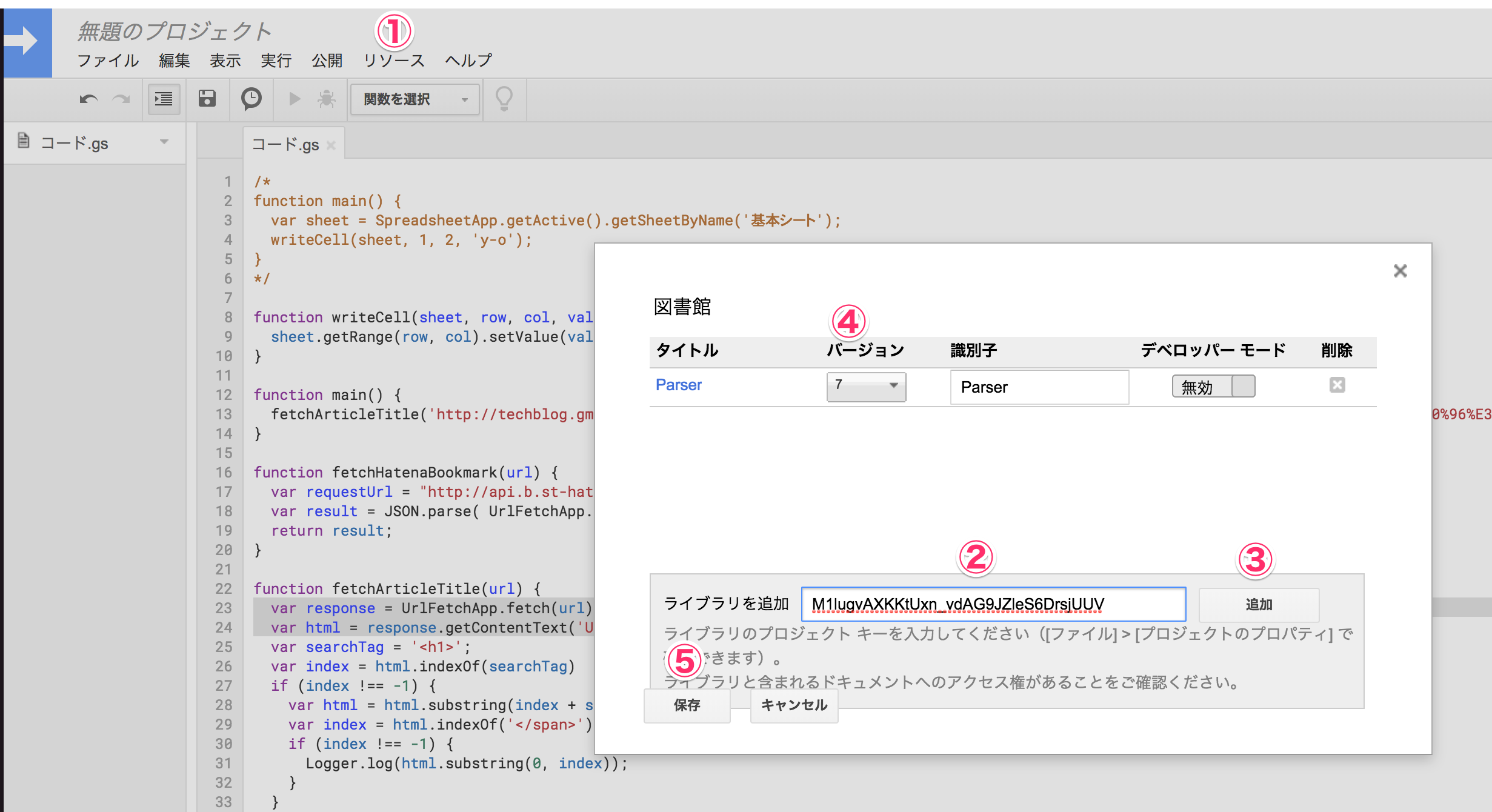Click the 保存 save button

pos(687,705)
